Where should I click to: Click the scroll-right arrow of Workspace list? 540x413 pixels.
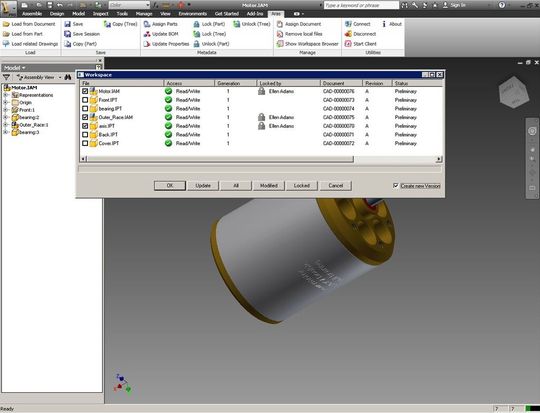click(439, 159)
